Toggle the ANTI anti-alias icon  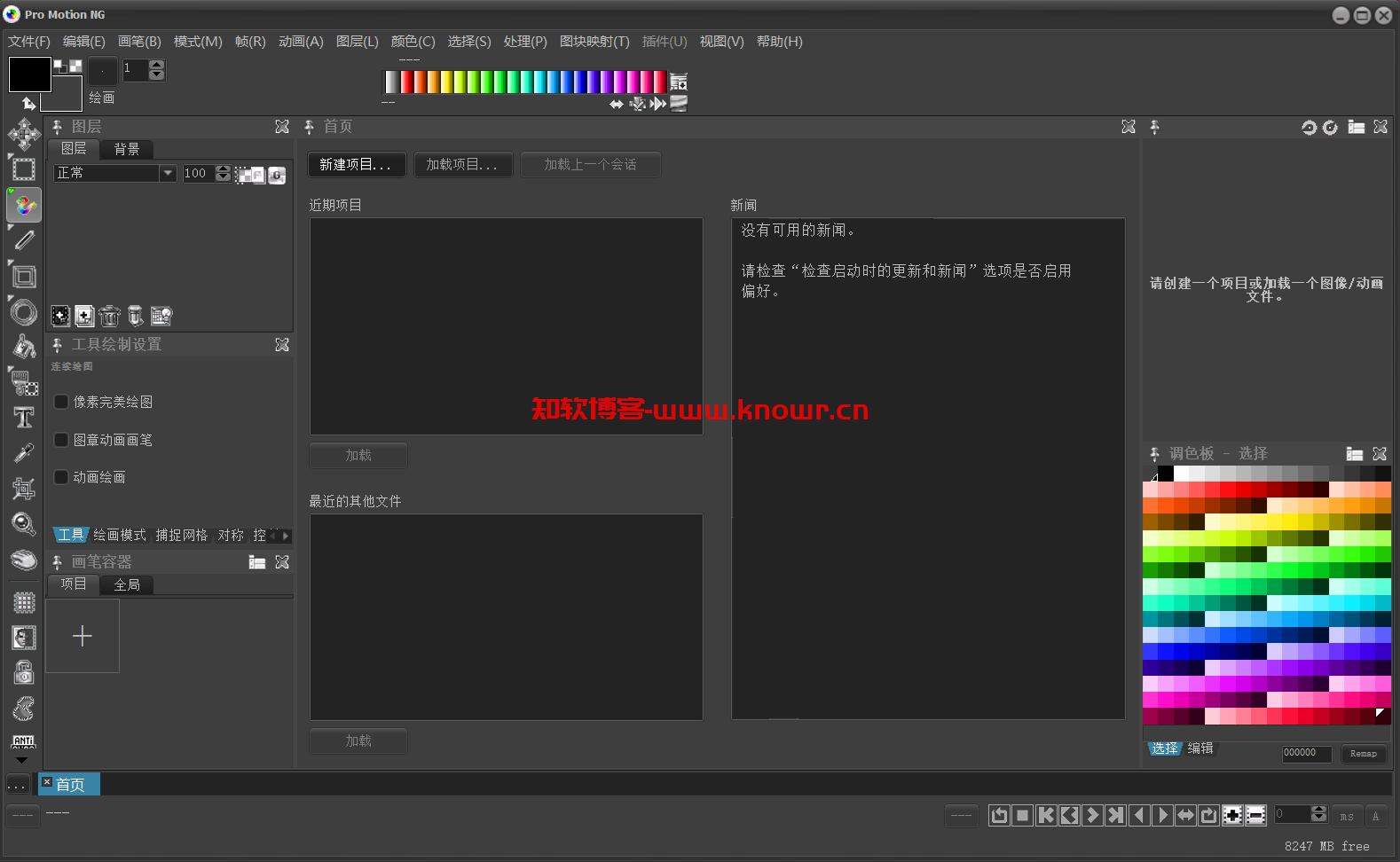point(24,741)
